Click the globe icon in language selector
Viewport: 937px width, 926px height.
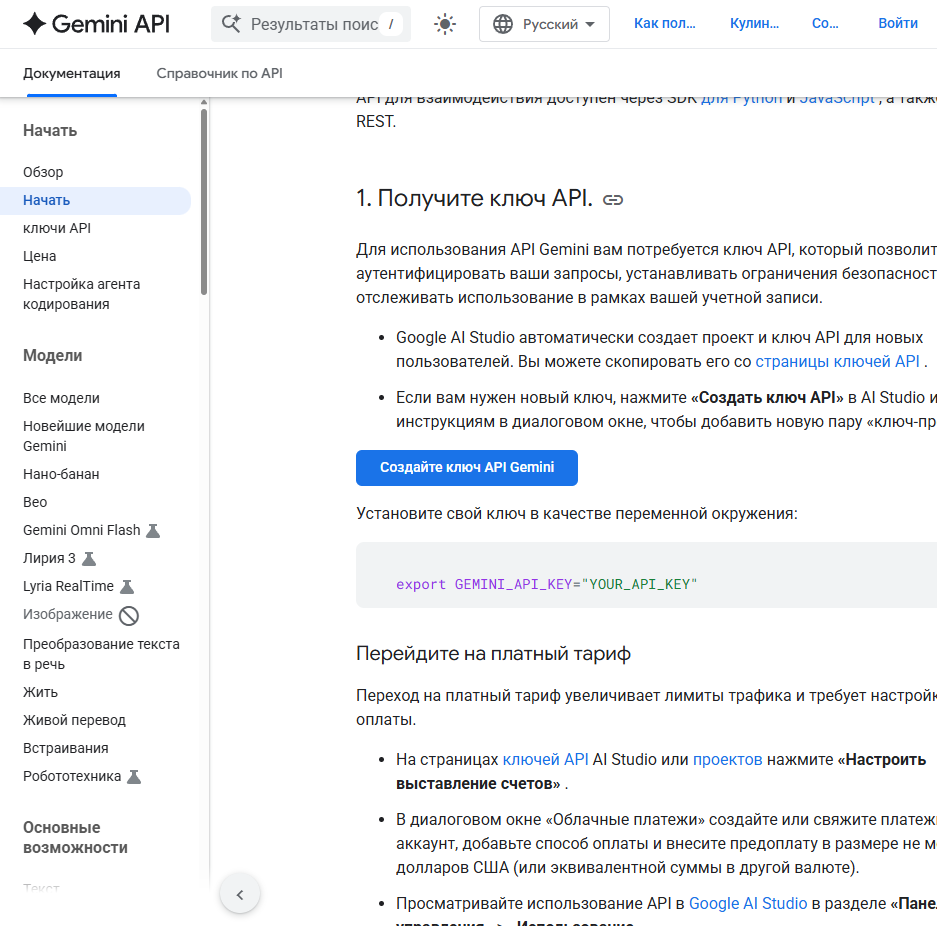point(503,24)
